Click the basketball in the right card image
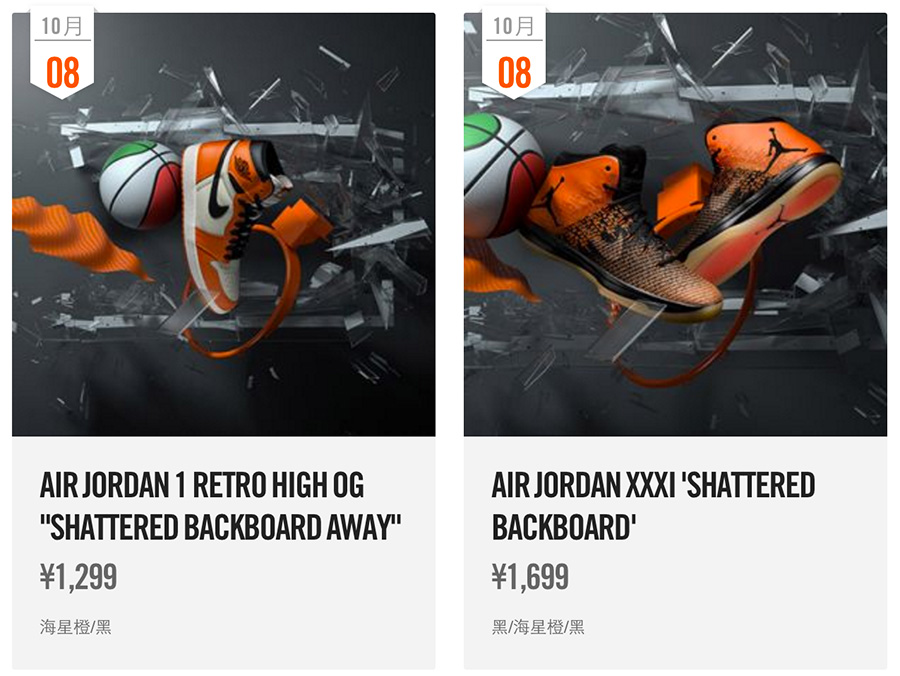Image resolution: width=900 pixels, height=676 pixels. point(504,175)
